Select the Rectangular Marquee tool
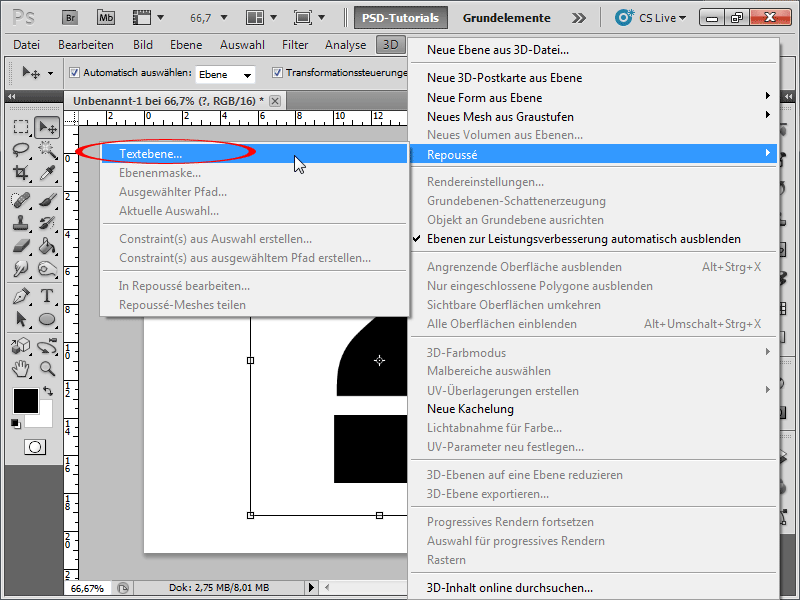The width and height of the screenshot is (800, 600). click(21, 127)
